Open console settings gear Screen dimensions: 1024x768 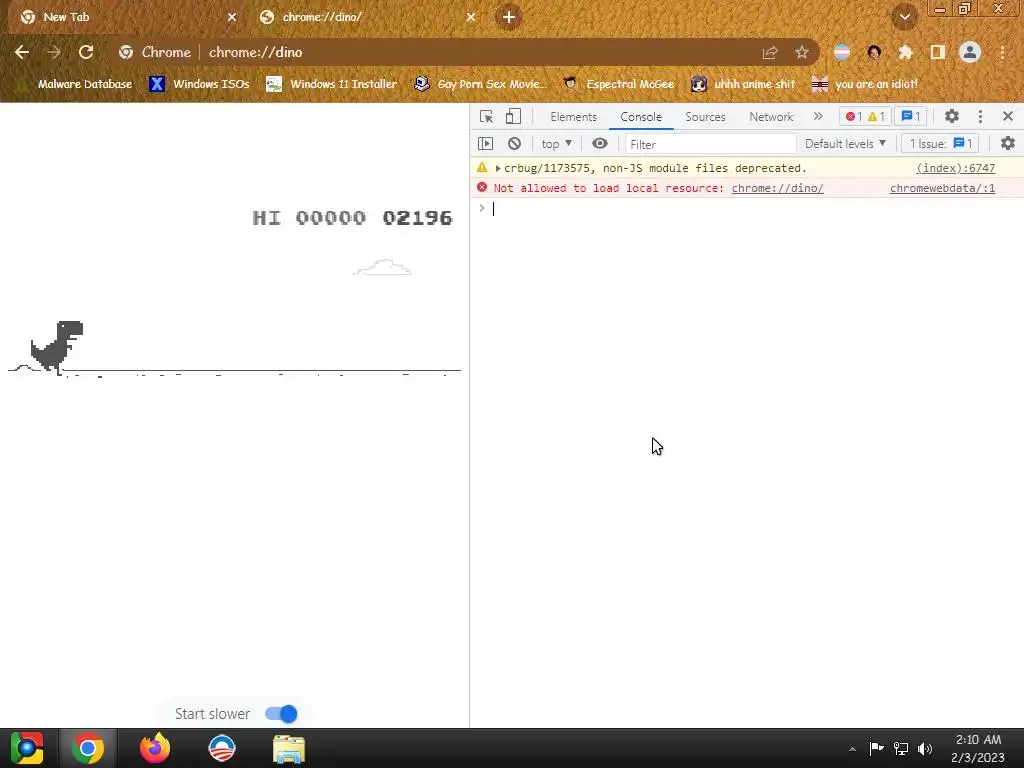[x=1008, y=144]
